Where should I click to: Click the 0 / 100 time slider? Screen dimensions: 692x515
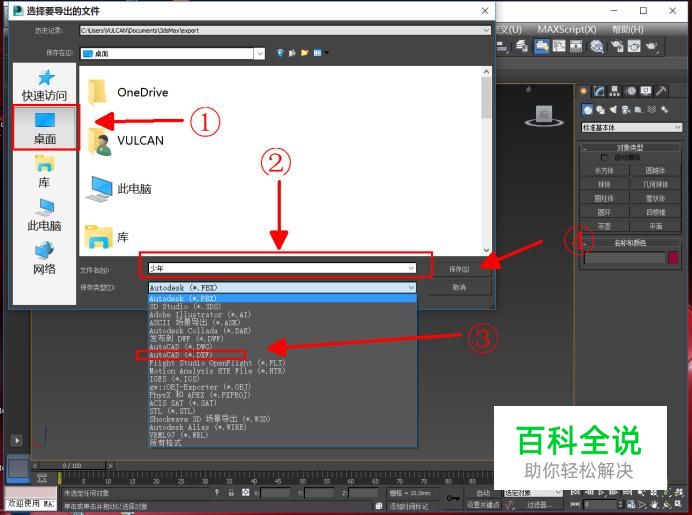72,466
